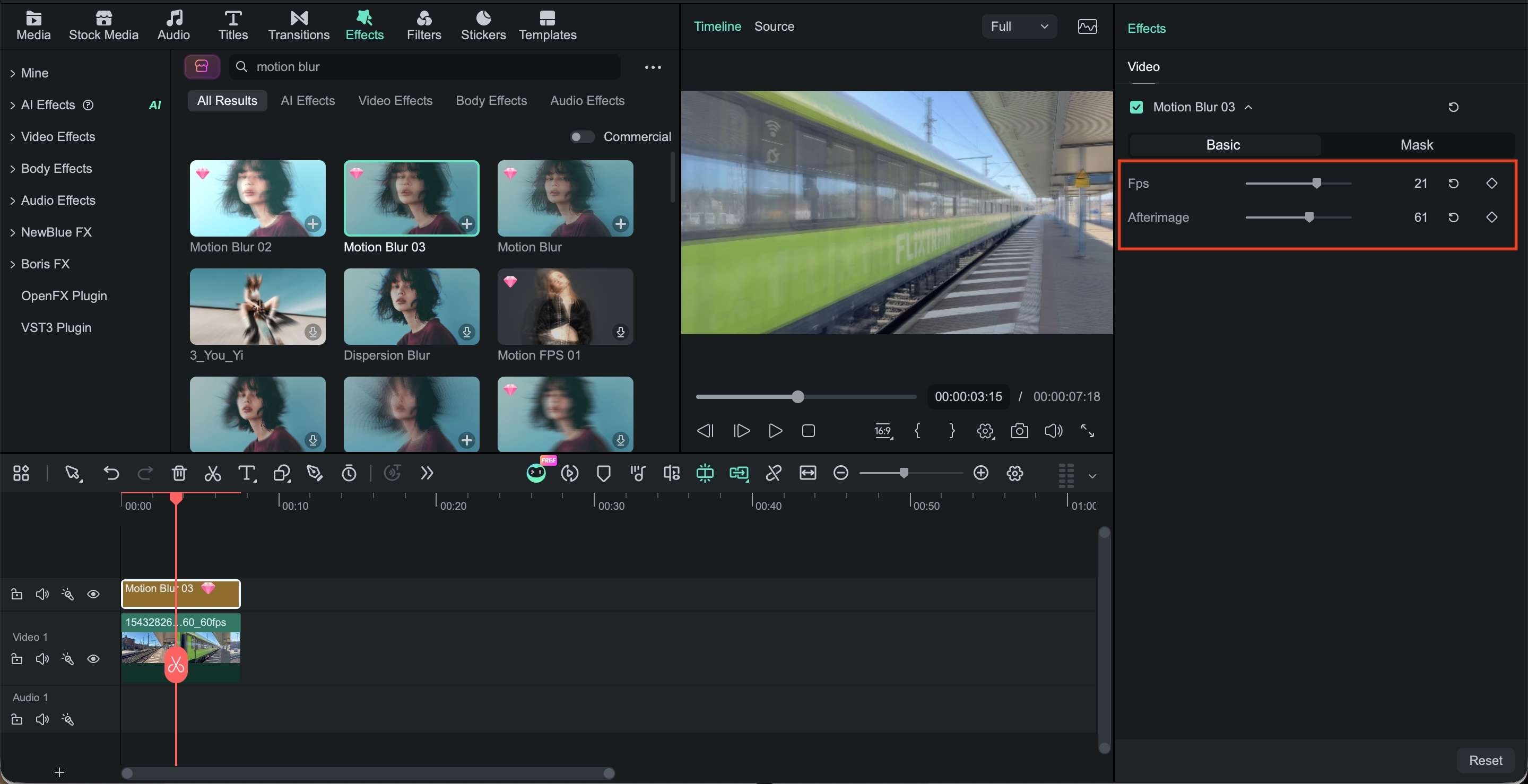Click the zoom out minus on timeline

[x=840, y=473]
